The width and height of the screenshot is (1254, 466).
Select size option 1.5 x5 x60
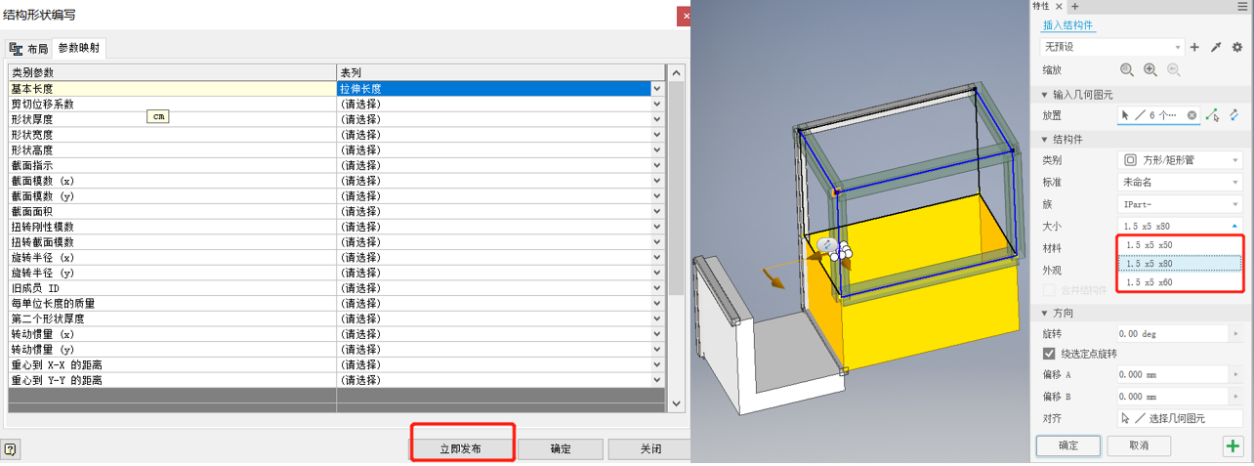[1179, 283]
